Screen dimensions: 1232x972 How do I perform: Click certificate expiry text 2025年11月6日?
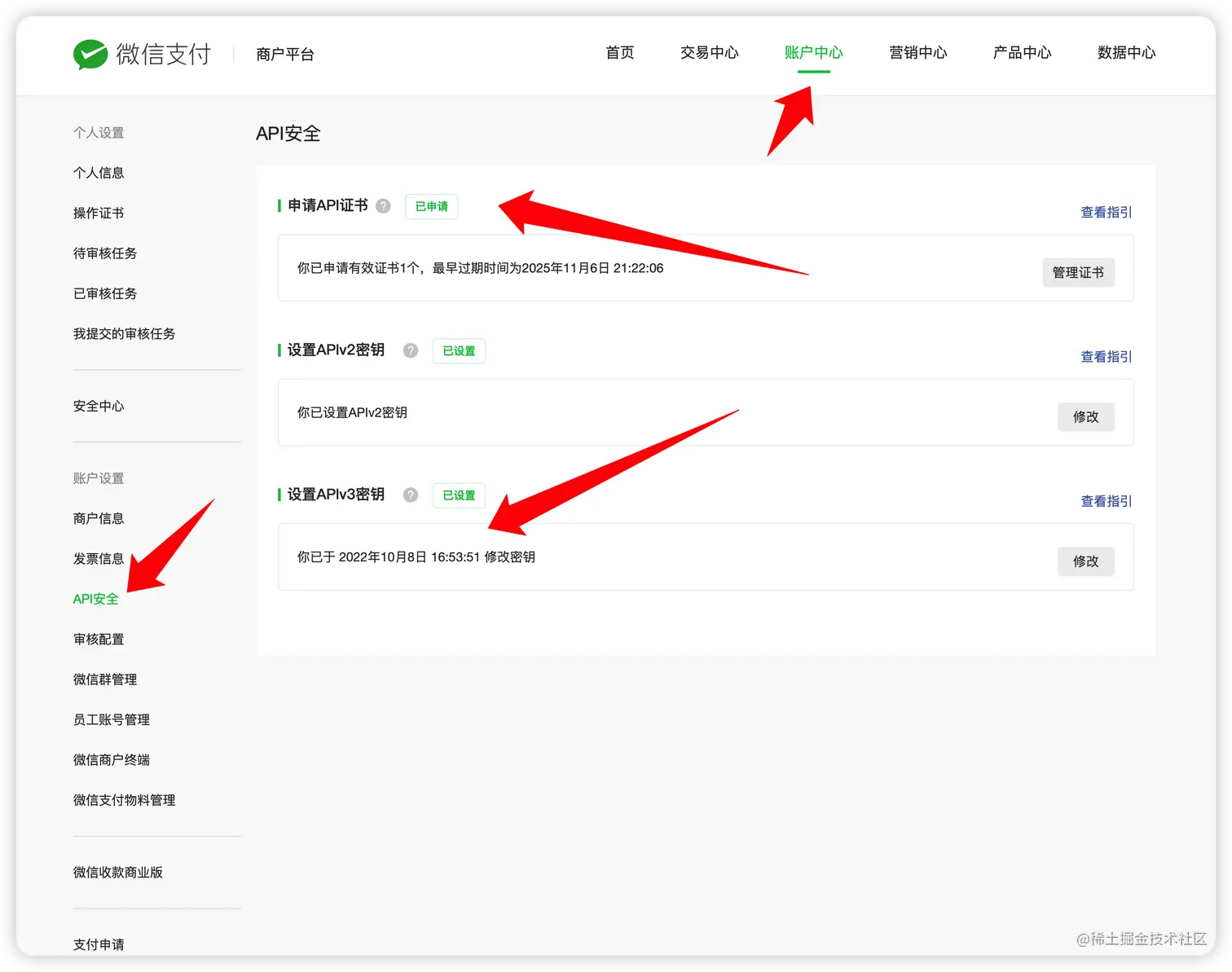click(x=565, y=268)
